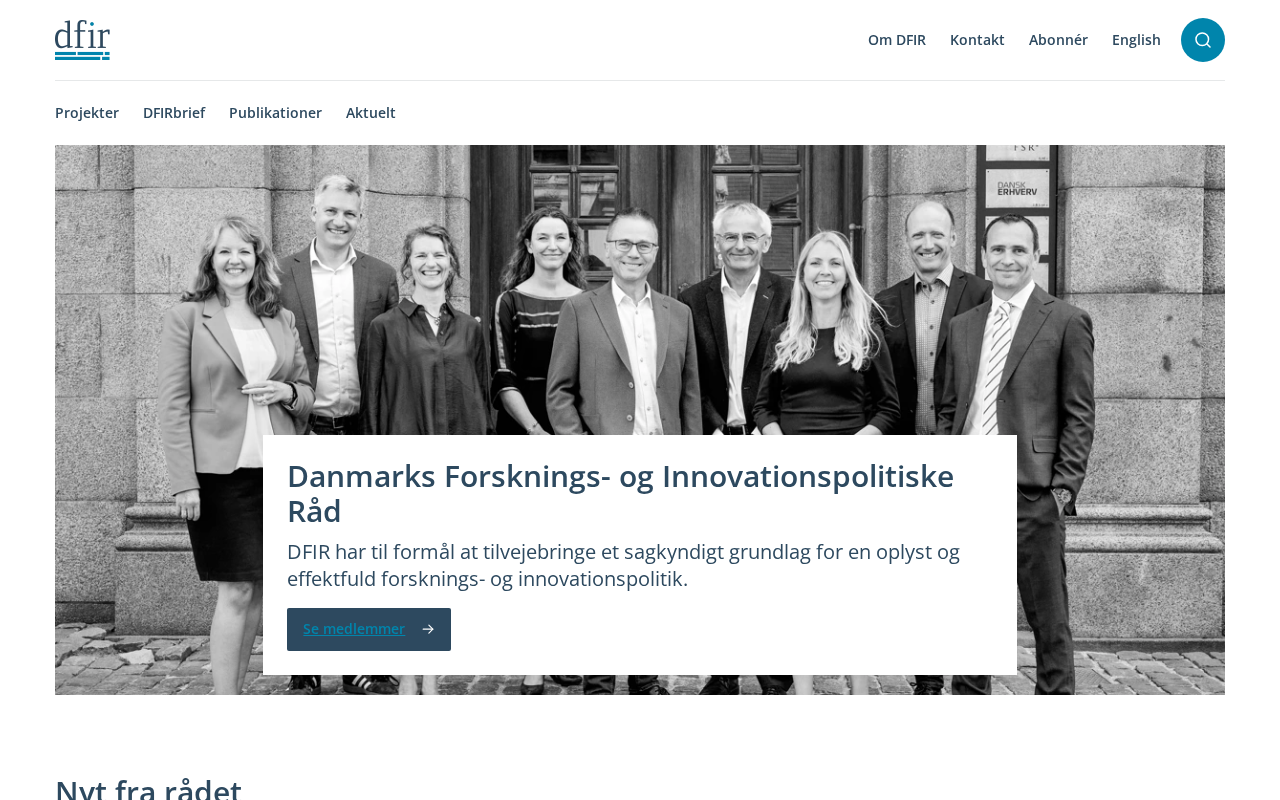
Task: Choose the Aktuelt menu item
Action: click(x=371, y=113)
